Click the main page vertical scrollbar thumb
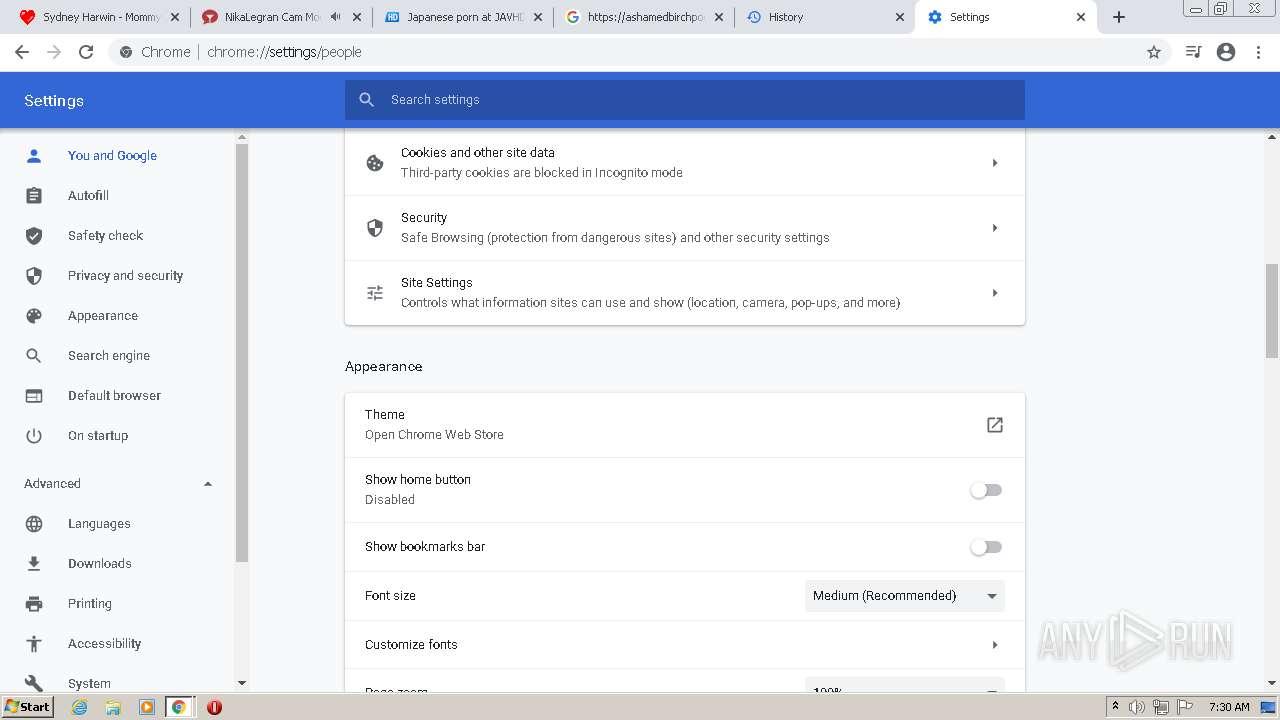Screen dimensions: 1280x720 [x=1272, y=310]
